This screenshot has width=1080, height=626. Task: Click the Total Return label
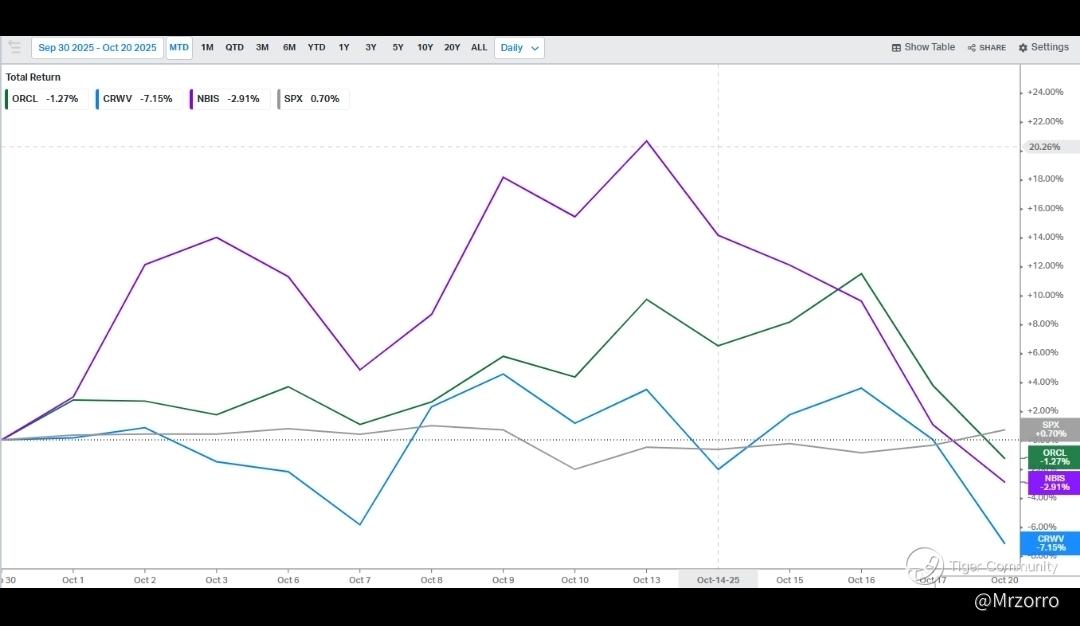pyautogui.click(x=33, y=77)
